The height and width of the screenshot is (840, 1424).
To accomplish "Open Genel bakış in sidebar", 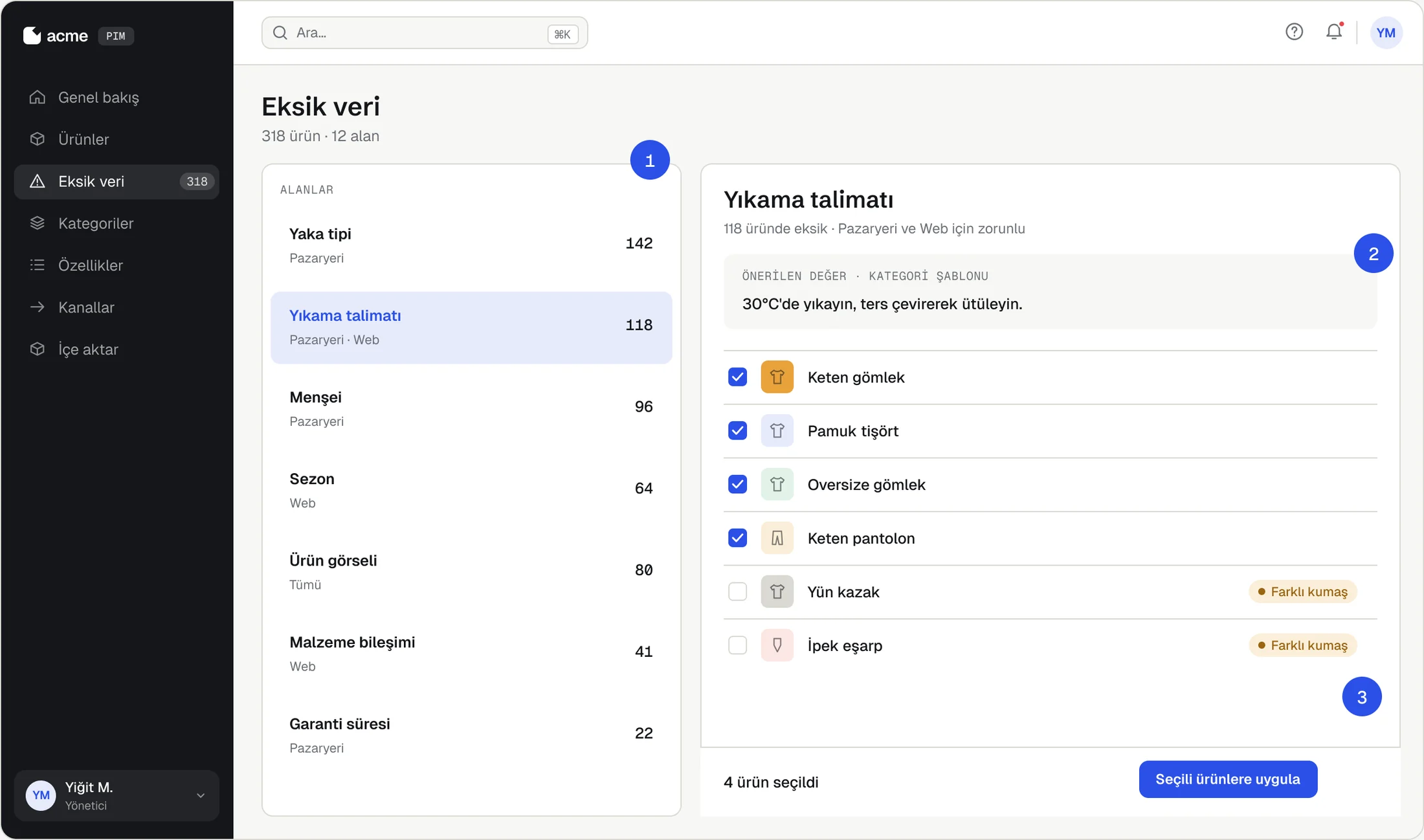I will pyautogui.click(x=117, y=97).
